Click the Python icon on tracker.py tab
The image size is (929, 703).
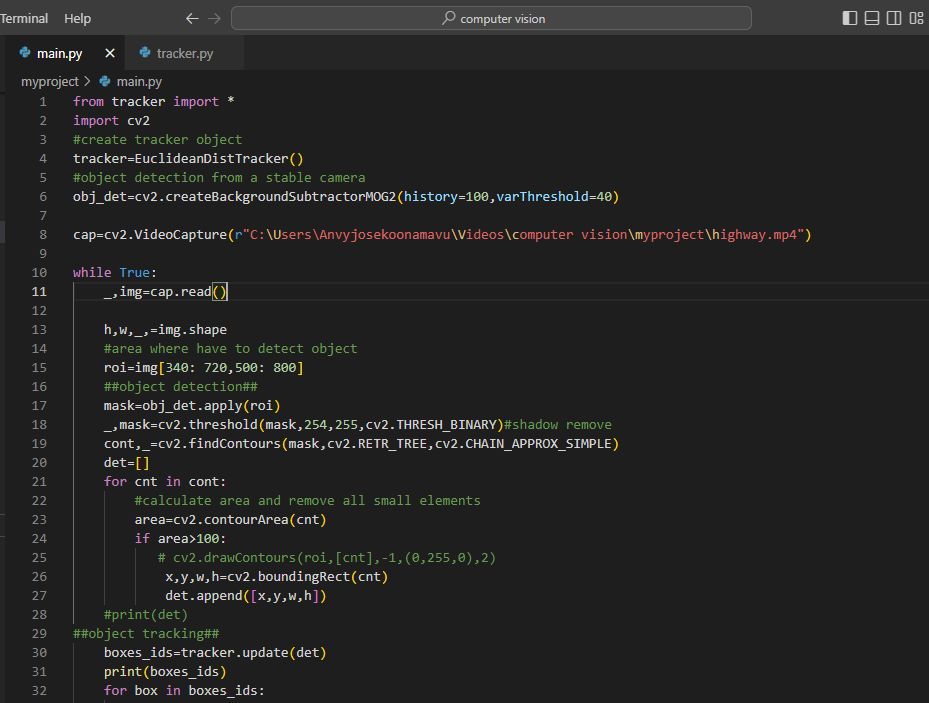click(x=145, y=53)
